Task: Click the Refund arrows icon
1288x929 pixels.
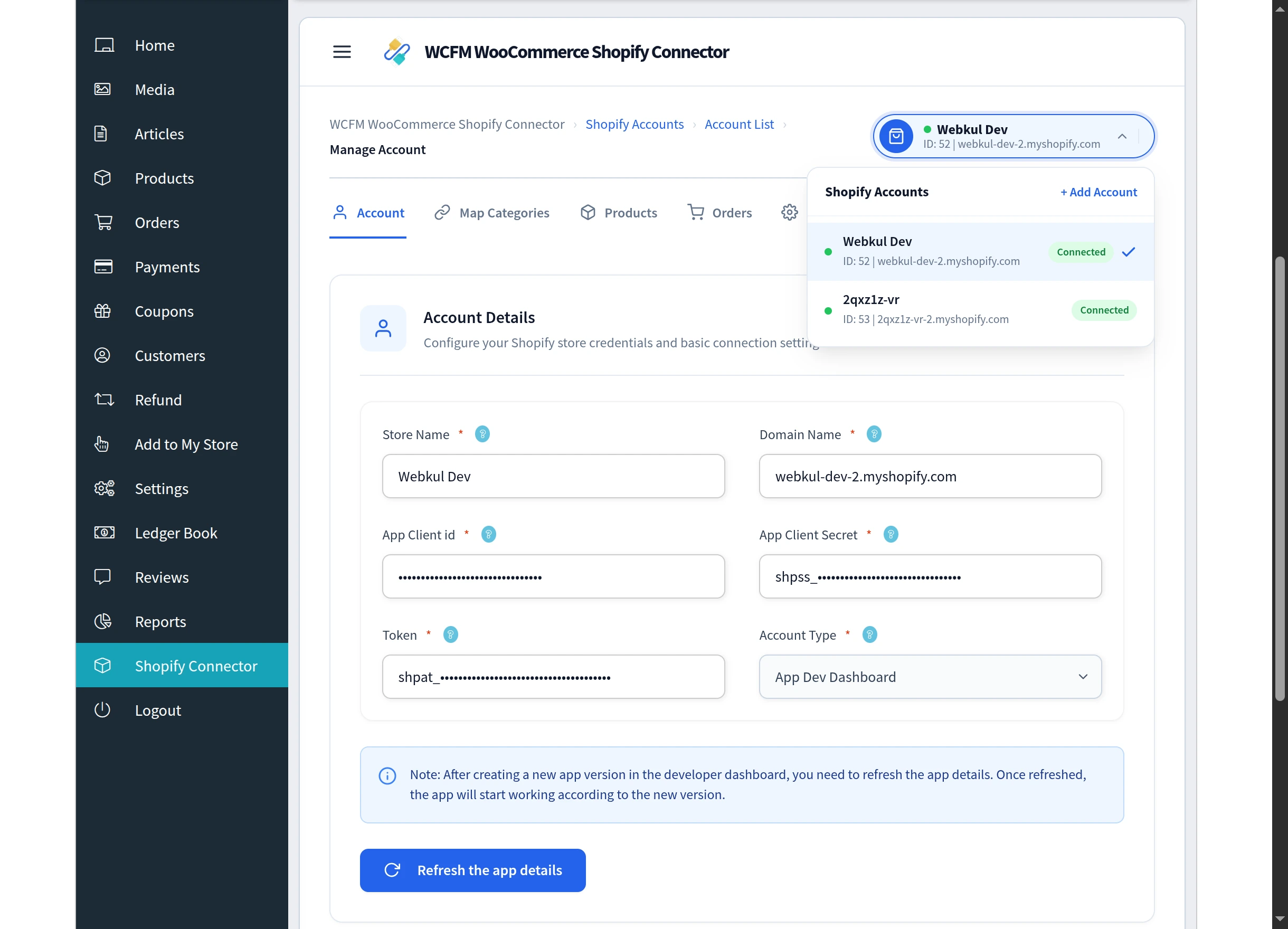Action: (x=104, y=399)
